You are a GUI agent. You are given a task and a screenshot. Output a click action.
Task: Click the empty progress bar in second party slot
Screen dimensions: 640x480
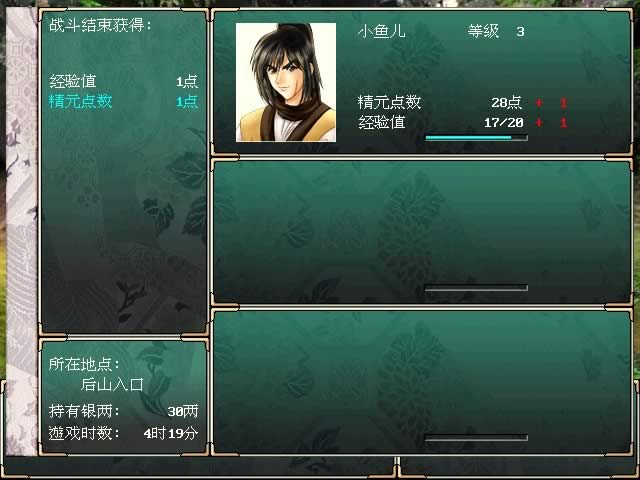click(476, 288)
